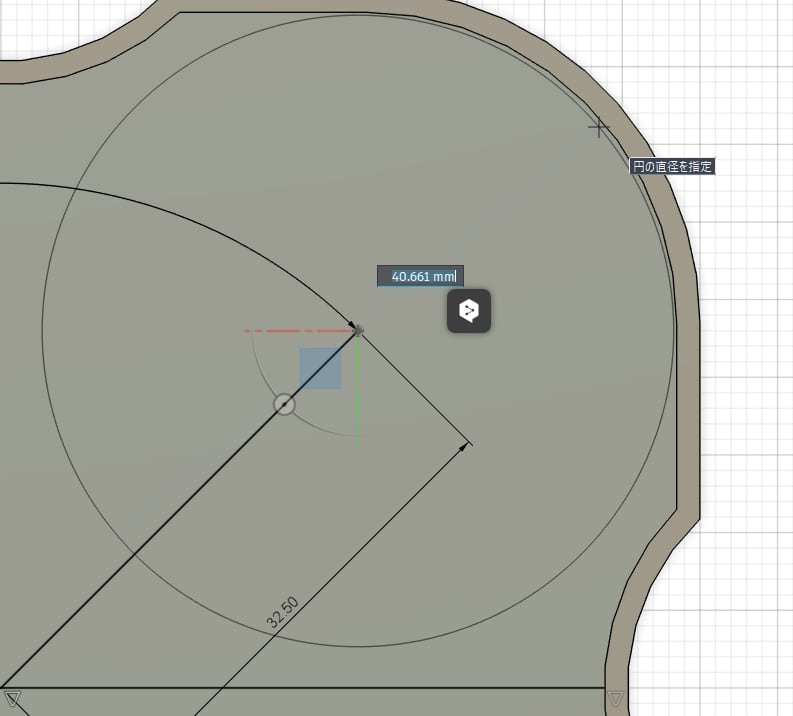
Task: Select the large preview circle outline
Action: (42, 330)
